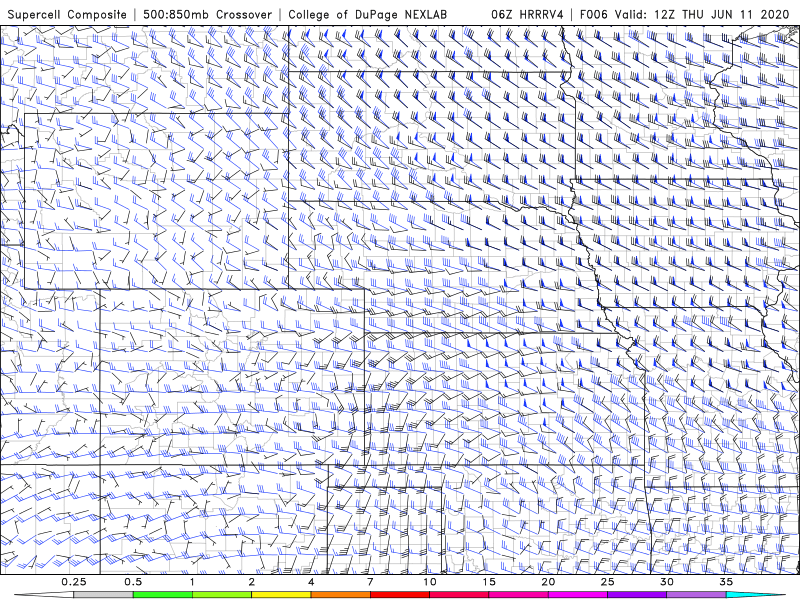Viewport: 800px width, 600px height.
Task: Click the '1' legend label
Action: 192,582
